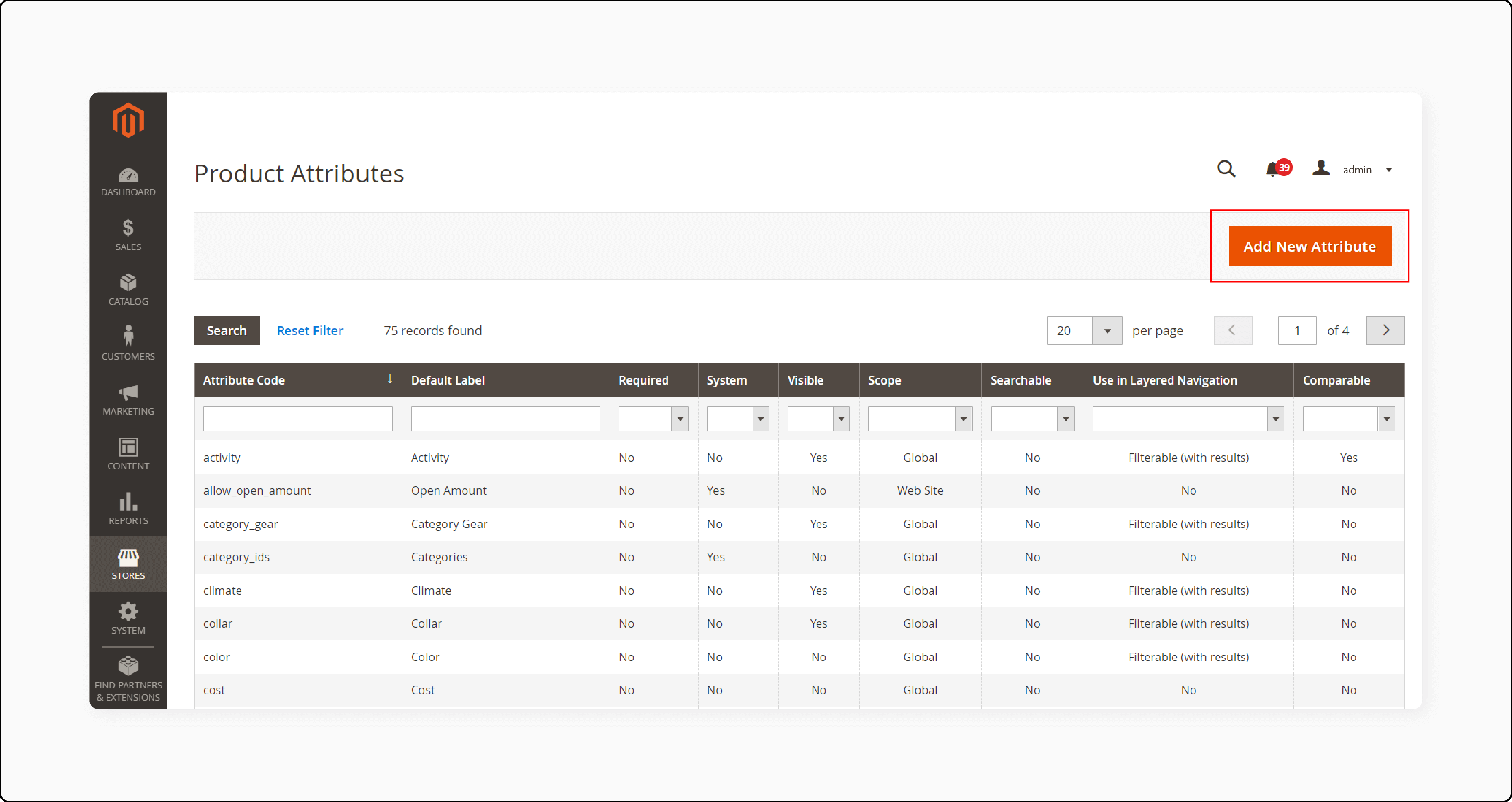This screenshot has width=1512, height=802.
Task: Open the Visible filter dropdown
Action: click(818, 419)
